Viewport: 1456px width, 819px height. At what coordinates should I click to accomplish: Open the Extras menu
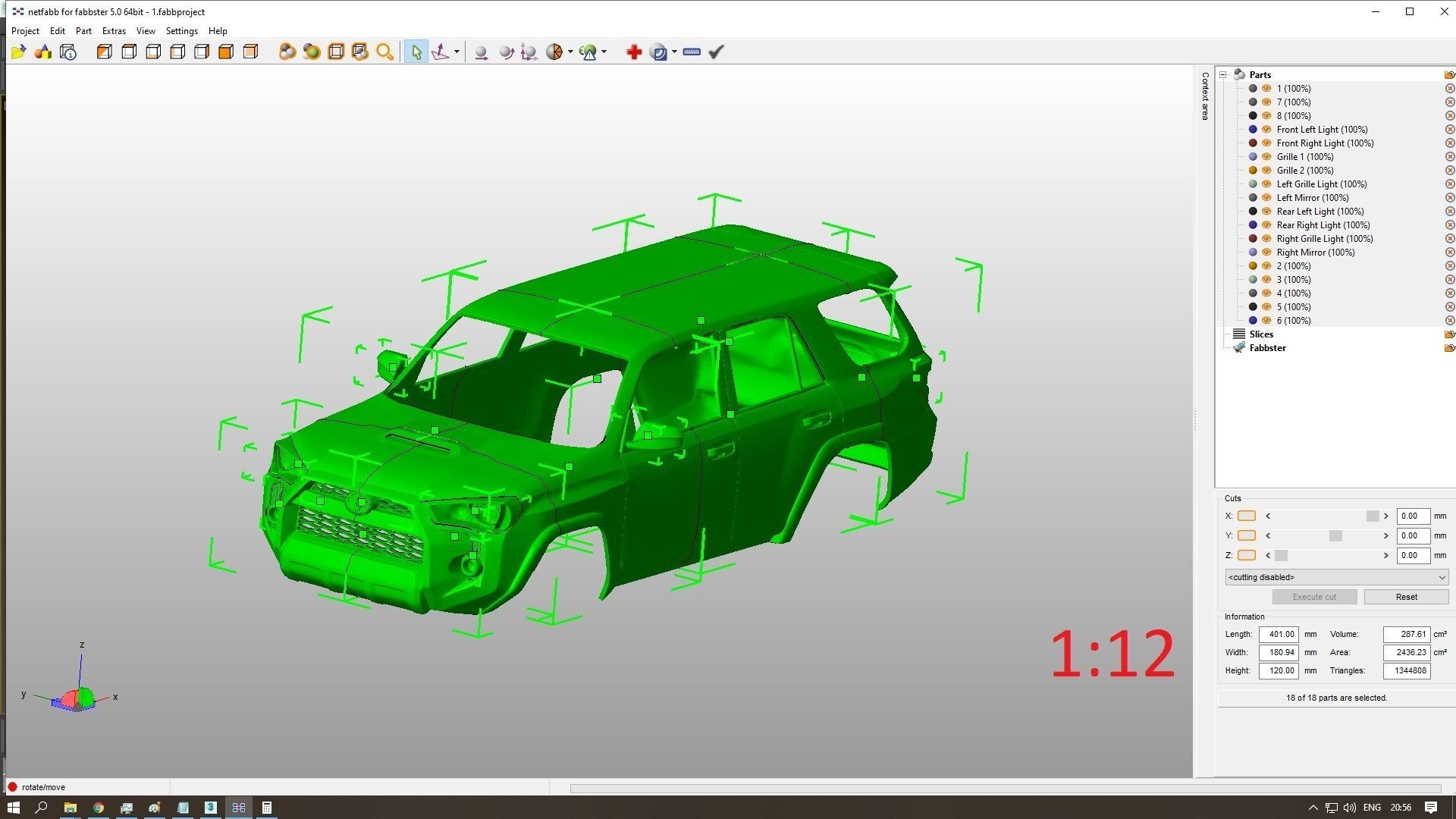click(114, 31)
